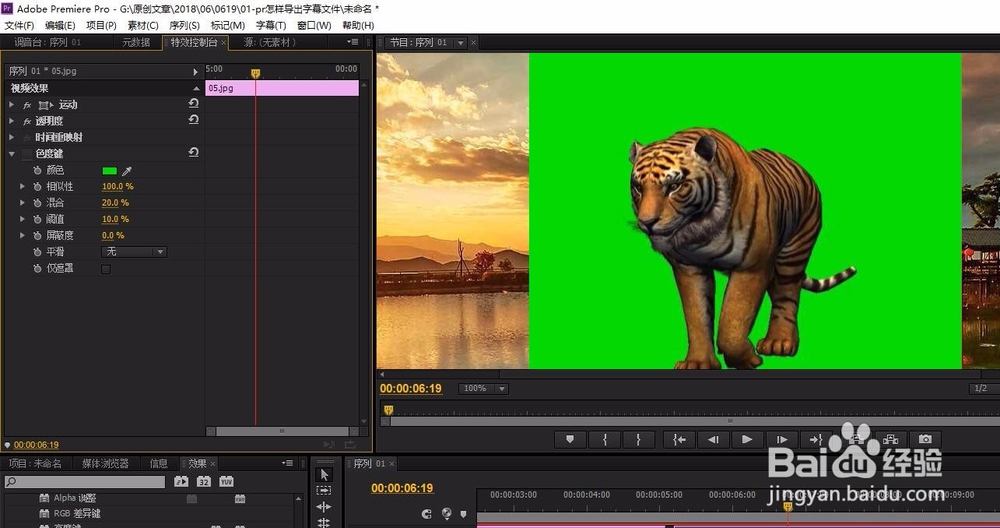Mark In point in Program monitor

(605, 439)
